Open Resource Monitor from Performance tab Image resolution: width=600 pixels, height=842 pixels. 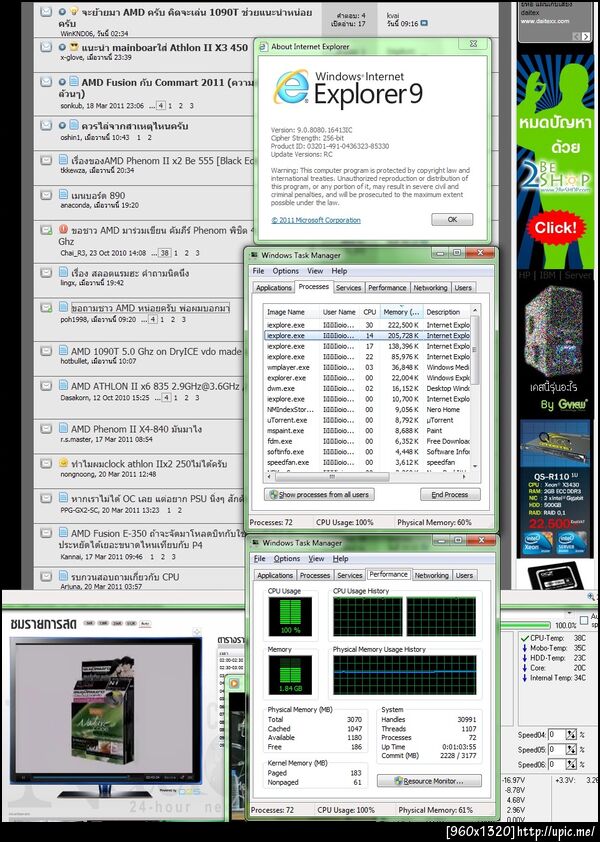429,781
